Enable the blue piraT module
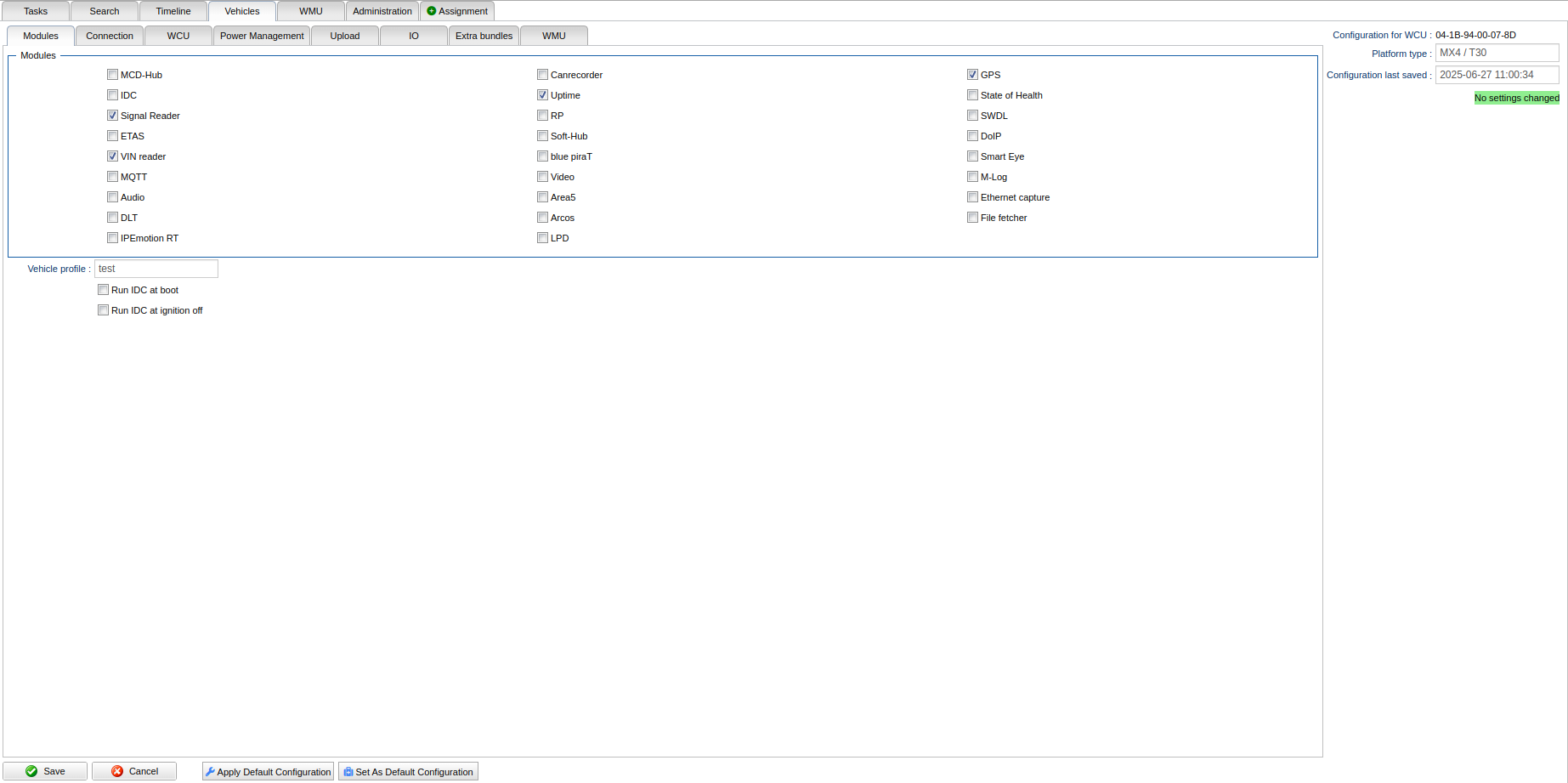 click(542, 156)
